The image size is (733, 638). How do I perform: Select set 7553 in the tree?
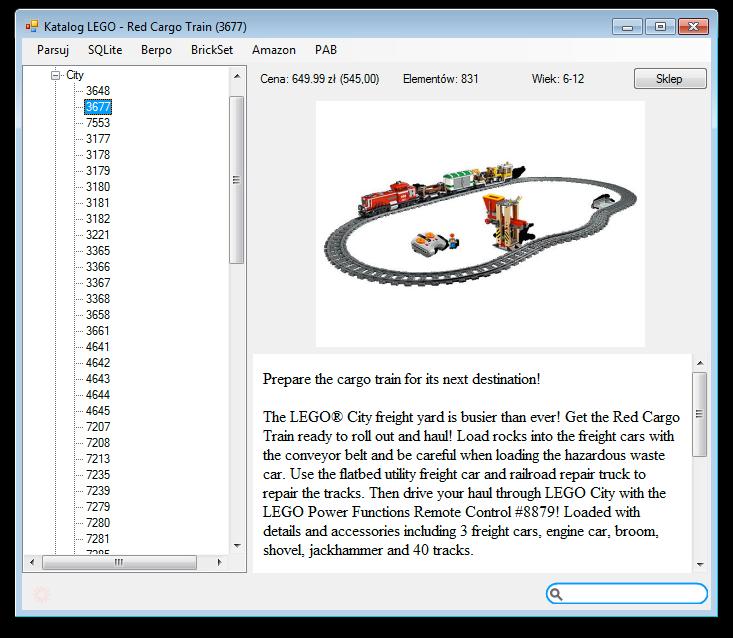point(98,123)
